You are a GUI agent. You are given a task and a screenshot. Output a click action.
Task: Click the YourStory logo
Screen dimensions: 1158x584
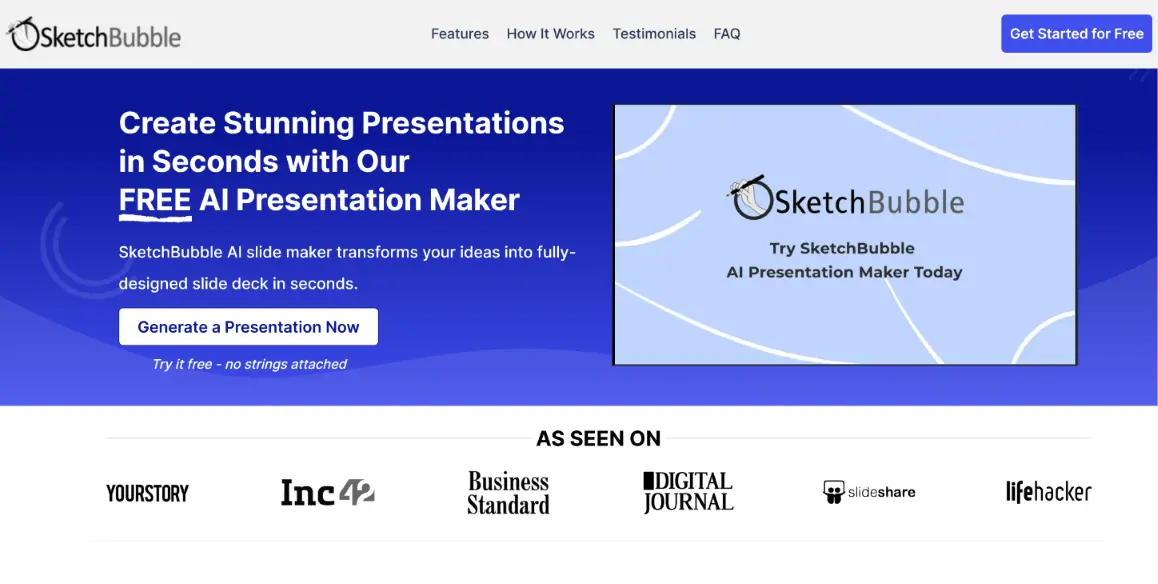point(147,493)
